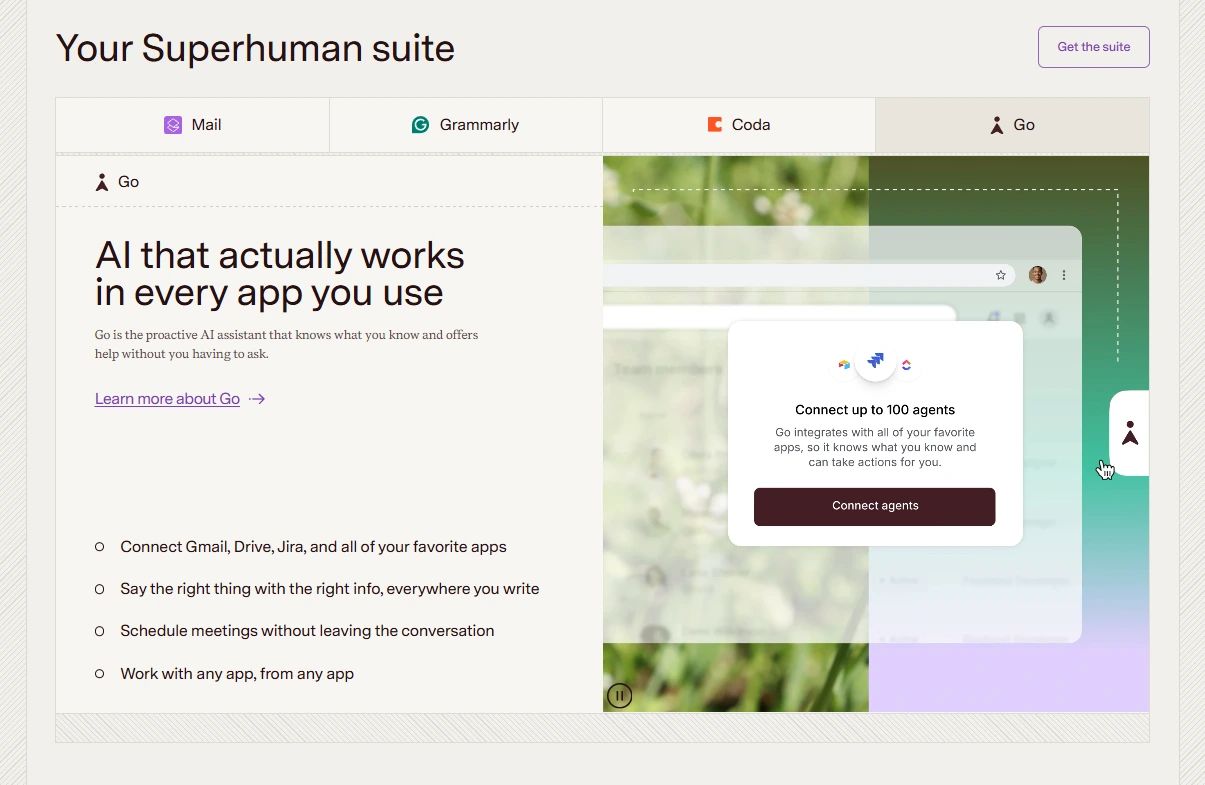Click the orange Coda logo icon

tap(714, 125)
